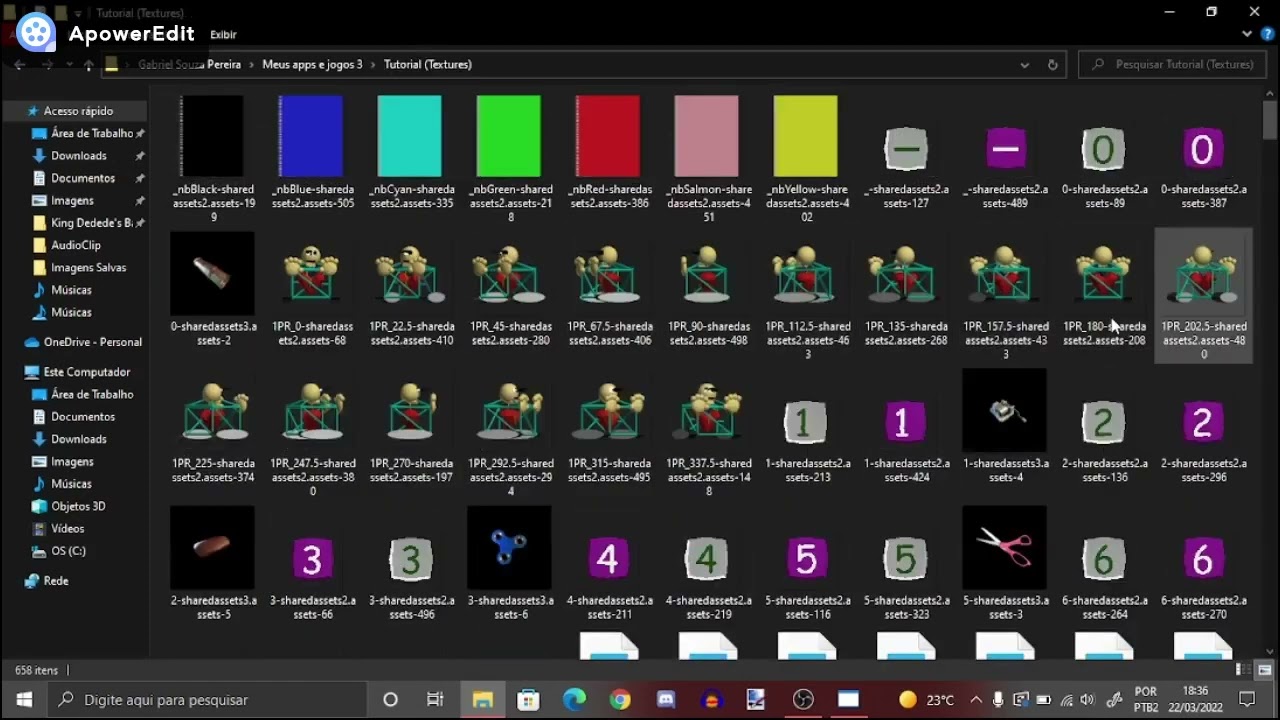This screenshot has width=1280, height=720.
Task: Open OneDrive - Personal
Action: click(x=92, y=342)
